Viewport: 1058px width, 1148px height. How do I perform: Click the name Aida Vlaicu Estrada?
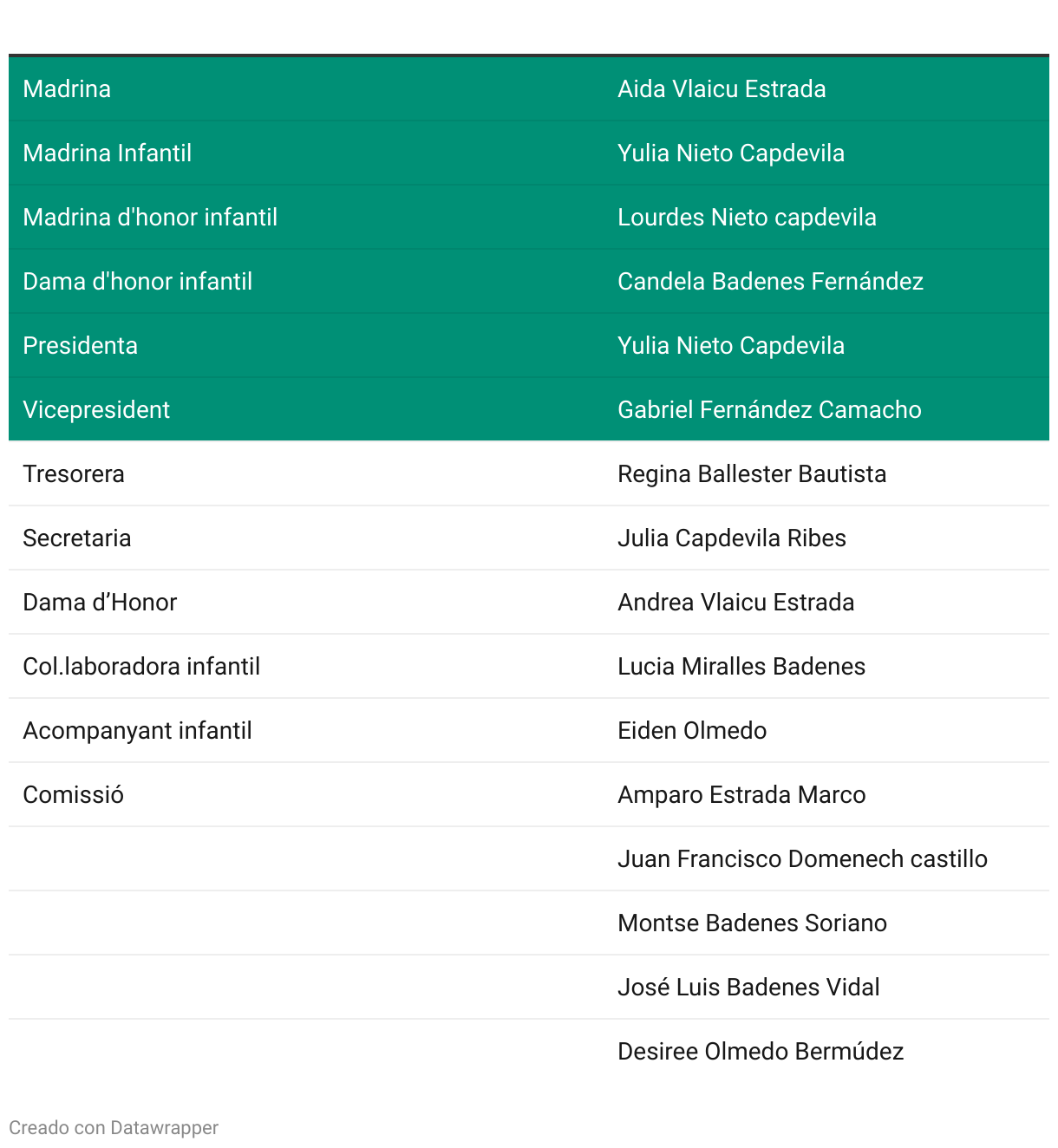click(x=721, y=89)
